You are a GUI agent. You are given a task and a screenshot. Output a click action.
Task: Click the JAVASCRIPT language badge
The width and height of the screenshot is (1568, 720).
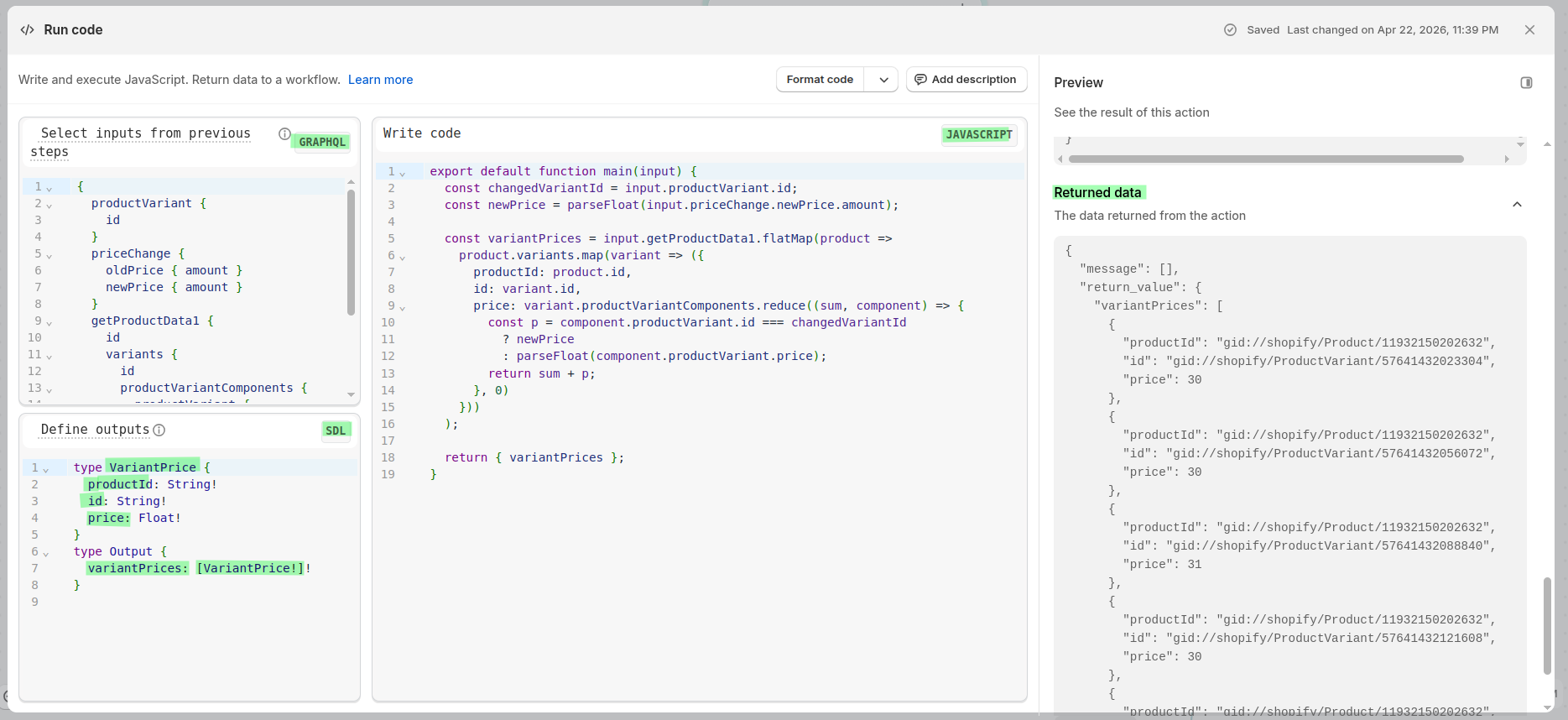978,134
